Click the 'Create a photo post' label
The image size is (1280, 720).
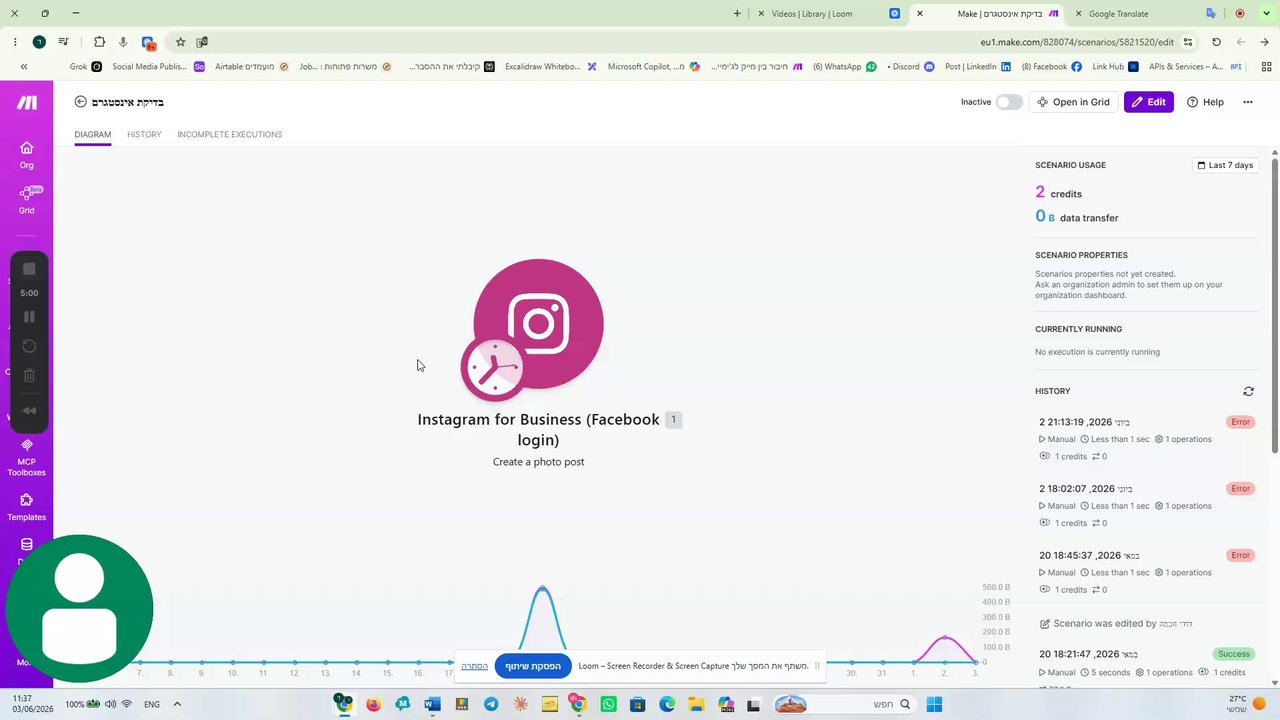[538, 462]
